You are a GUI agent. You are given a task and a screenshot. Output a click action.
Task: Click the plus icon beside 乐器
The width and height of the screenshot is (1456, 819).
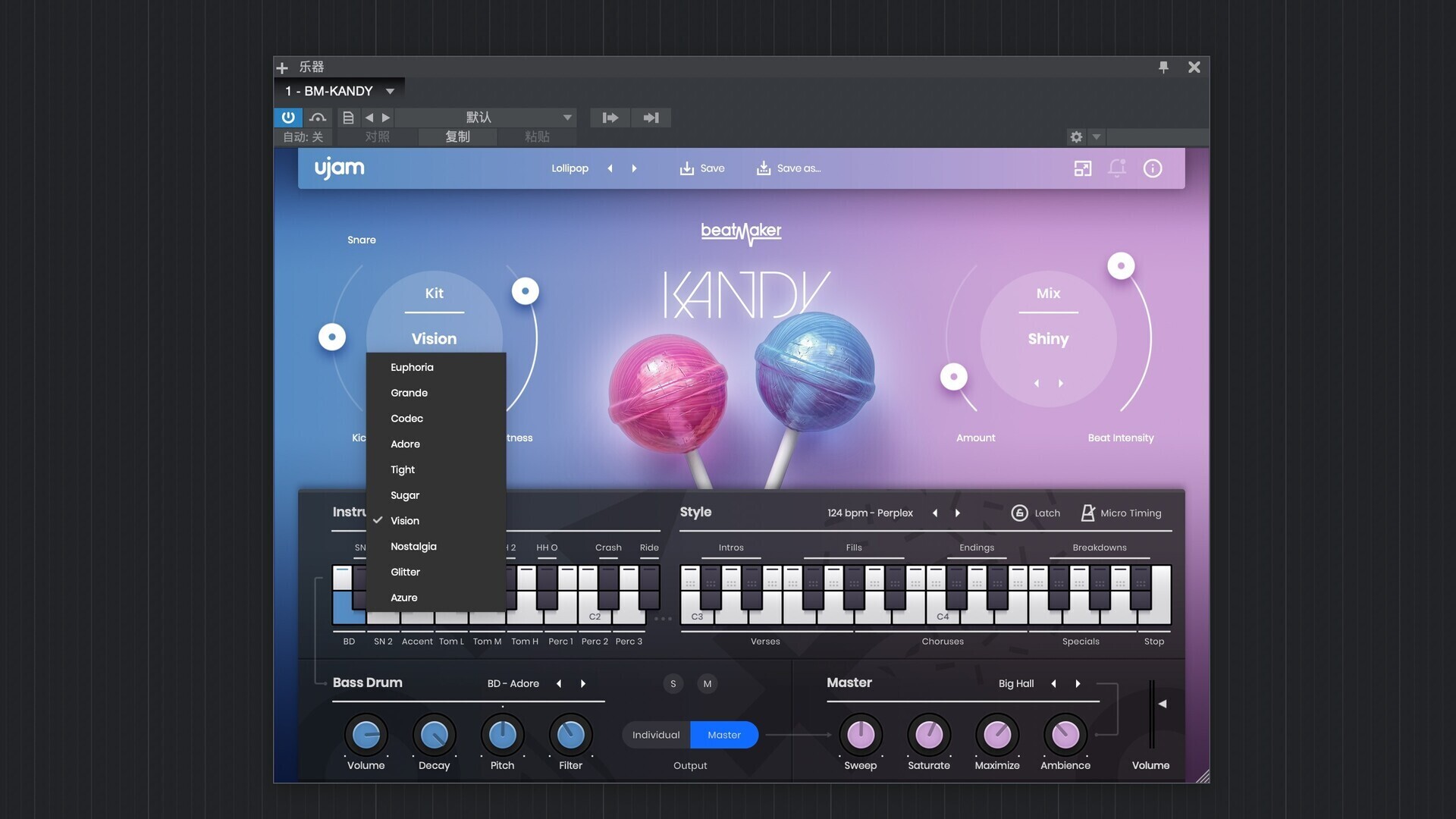(282, 67)
